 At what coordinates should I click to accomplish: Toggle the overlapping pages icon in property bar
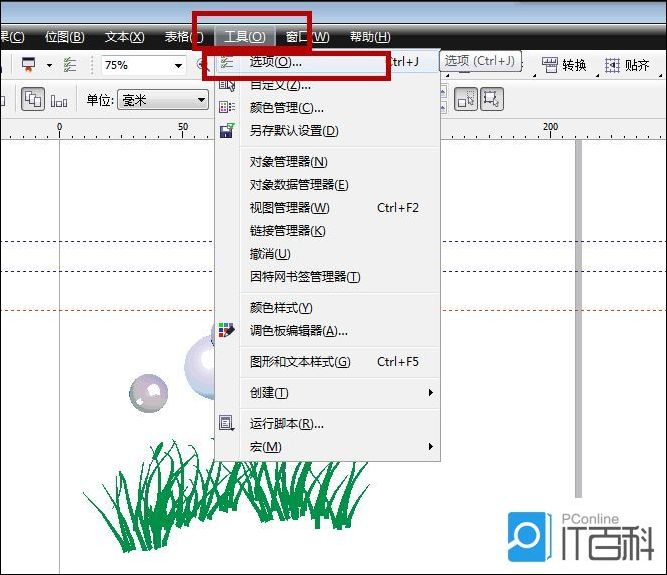click(33, 99)
